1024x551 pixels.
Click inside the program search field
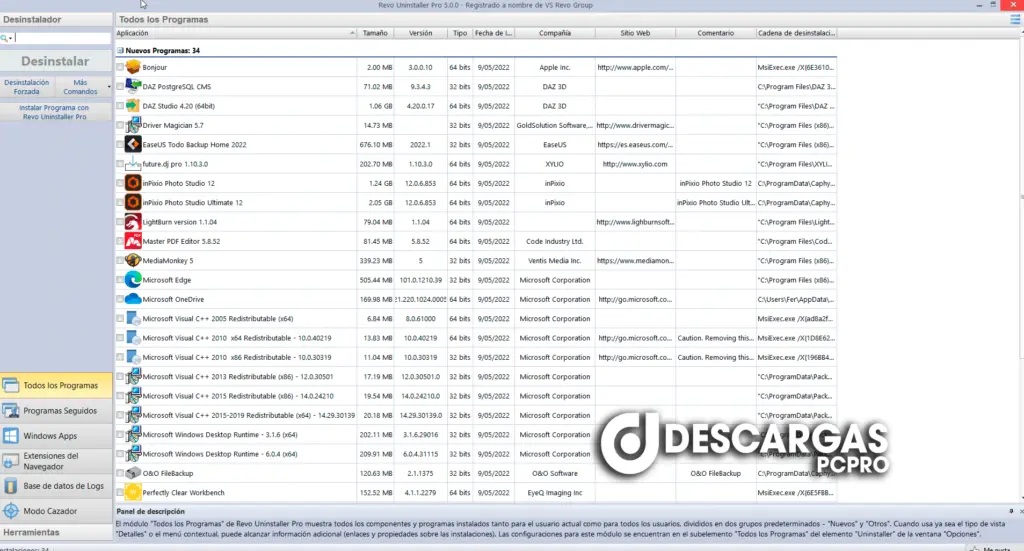point(62,39)
